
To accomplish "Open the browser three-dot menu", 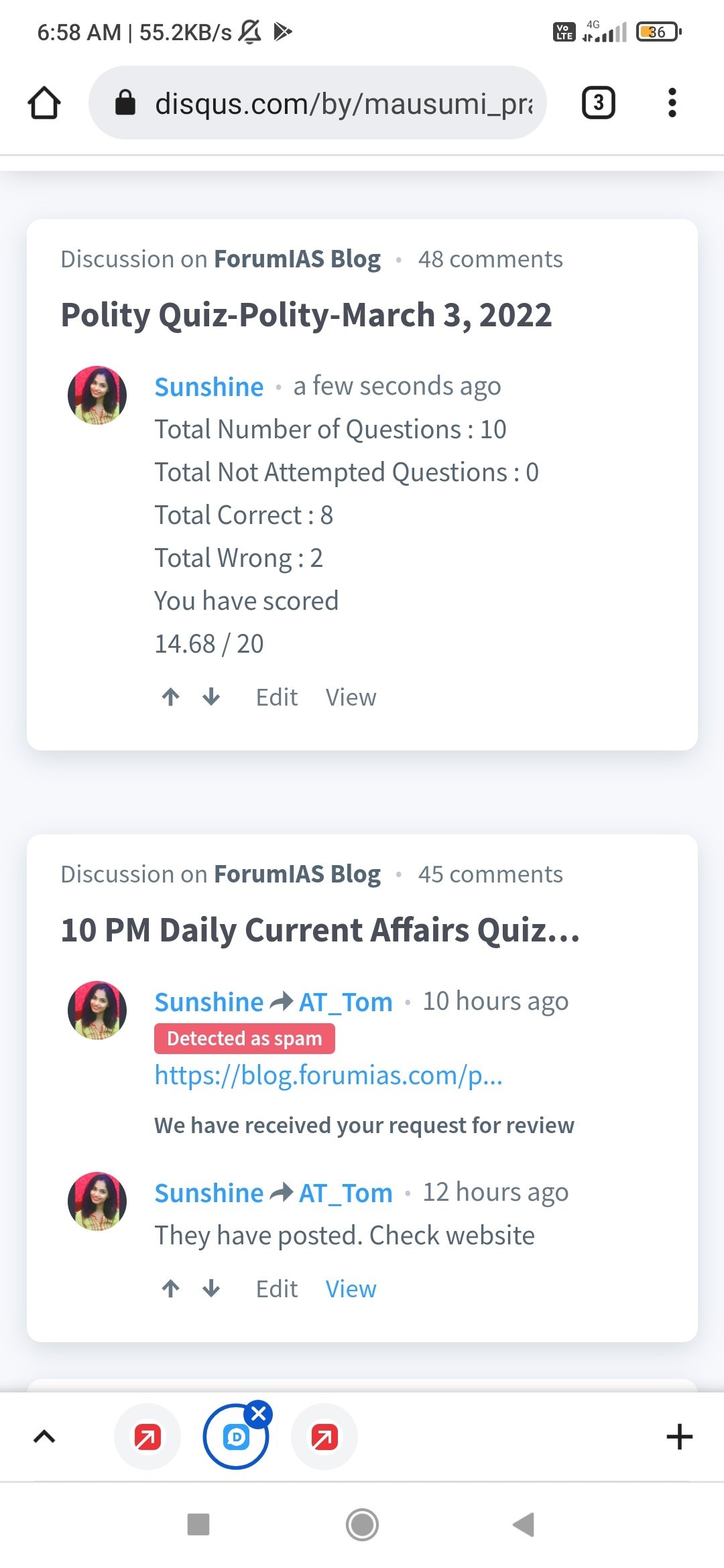I will [x=672, y=103].
